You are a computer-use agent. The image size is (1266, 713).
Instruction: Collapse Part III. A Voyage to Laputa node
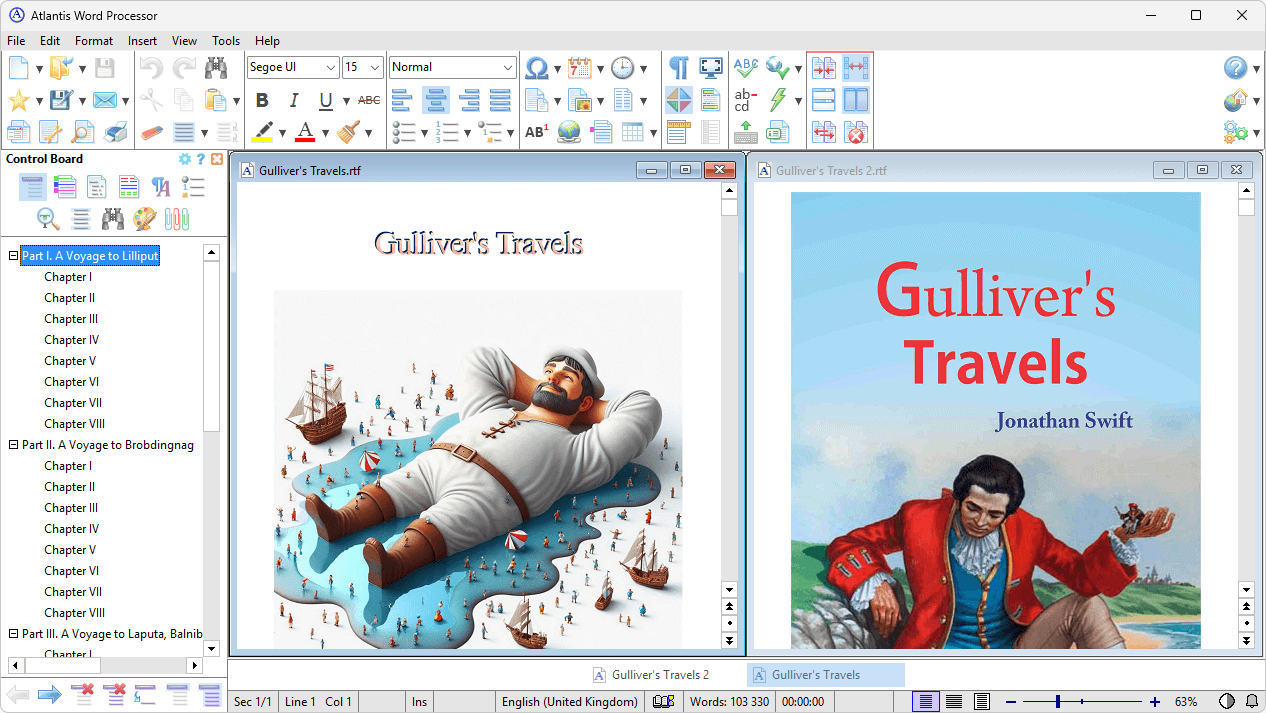(x=14, y=634)
